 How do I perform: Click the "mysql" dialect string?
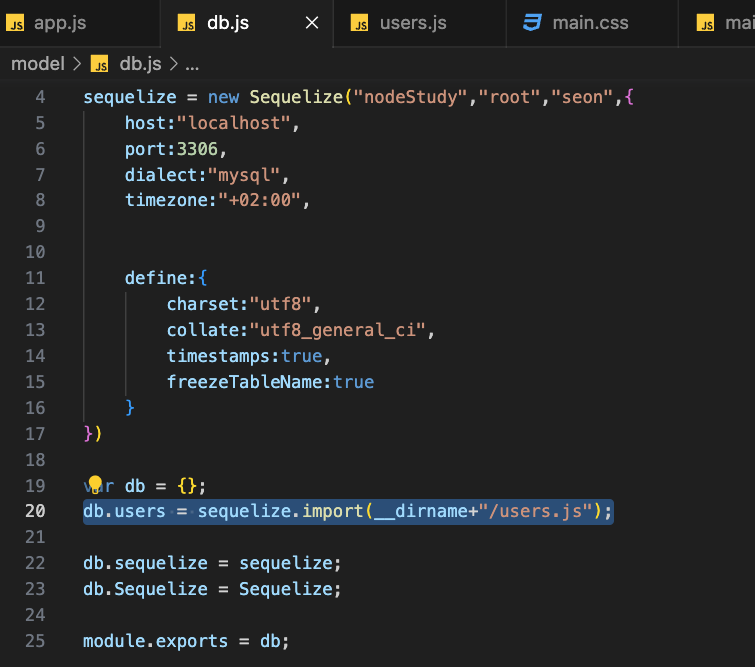[x=244, y=175]
